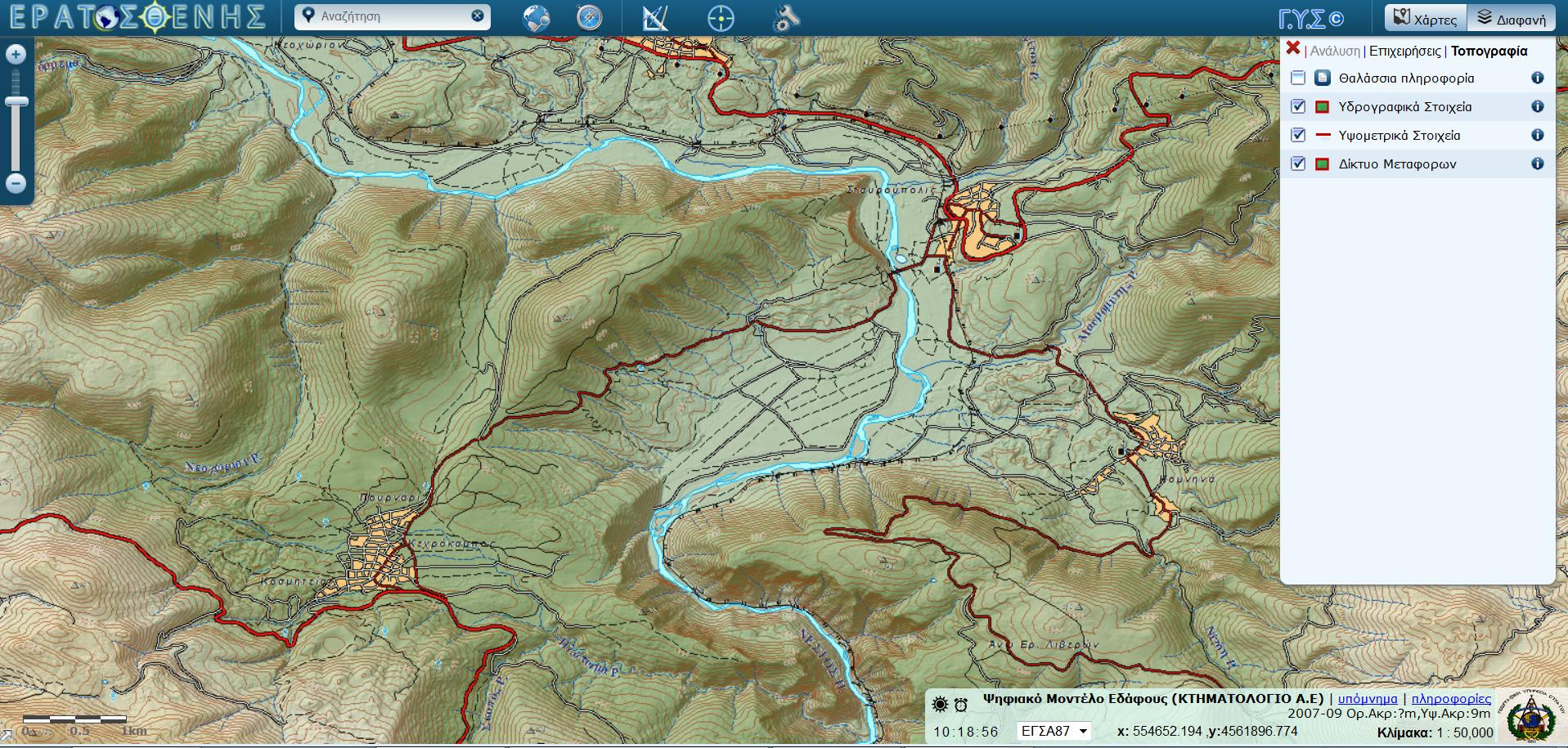The image size is (1568, 748).
Task: Enable the Θαλάσσια πληροφορία checkbox
Action: click(x=1298, y=78)
